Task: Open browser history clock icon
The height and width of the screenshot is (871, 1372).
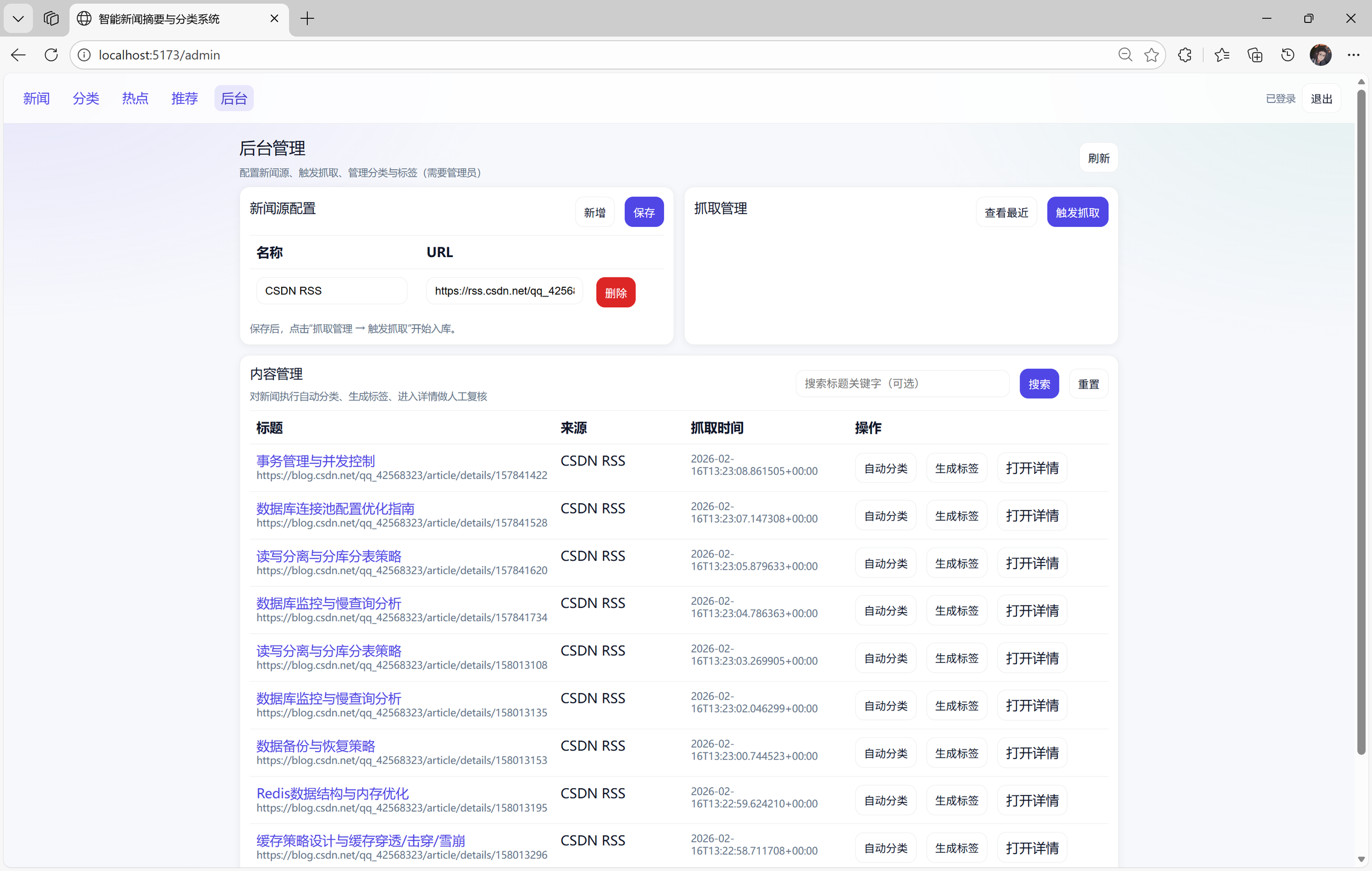Action: coord(1287,55)
